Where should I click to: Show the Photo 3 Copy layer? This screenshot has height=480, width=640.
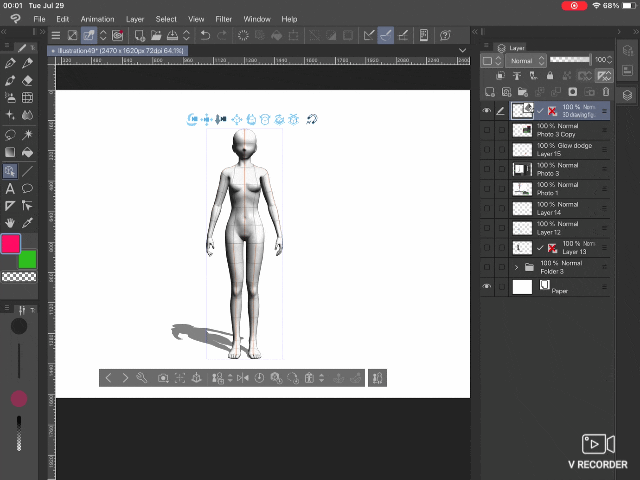pos(487,130)
